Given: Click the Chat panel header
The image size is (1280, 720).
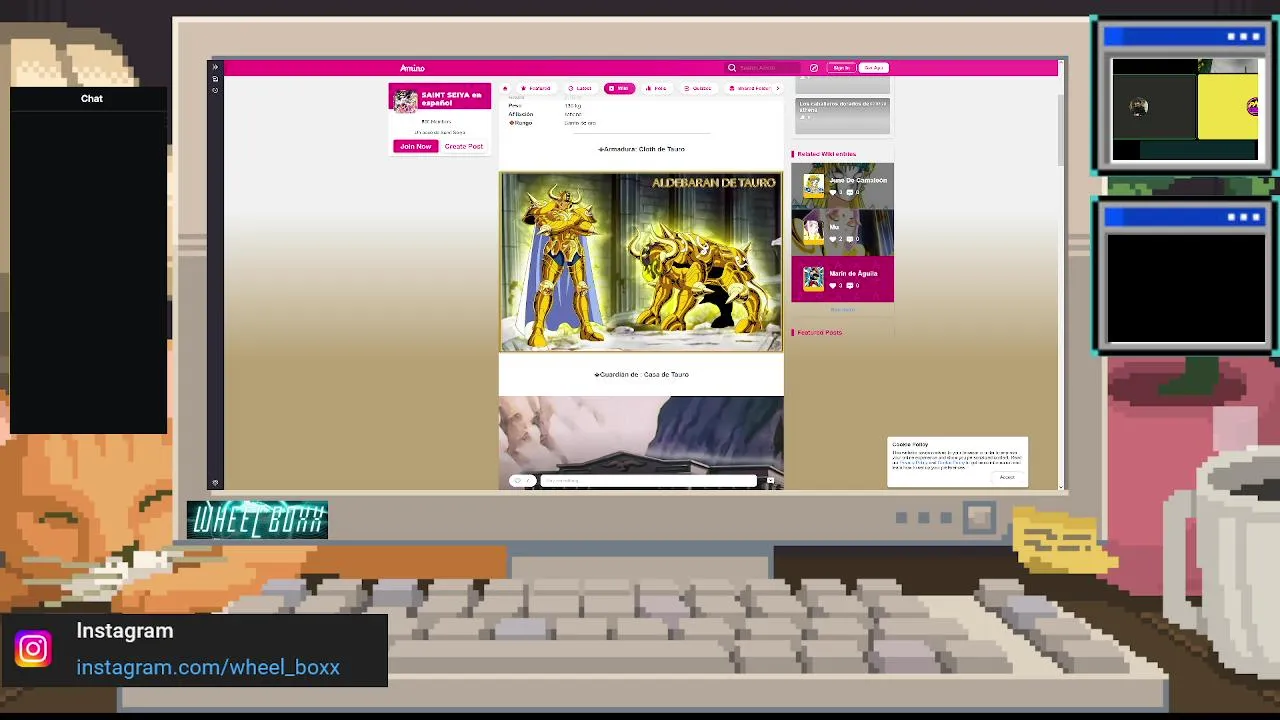Looking at the screenshot, I should (x=91, y=98).
